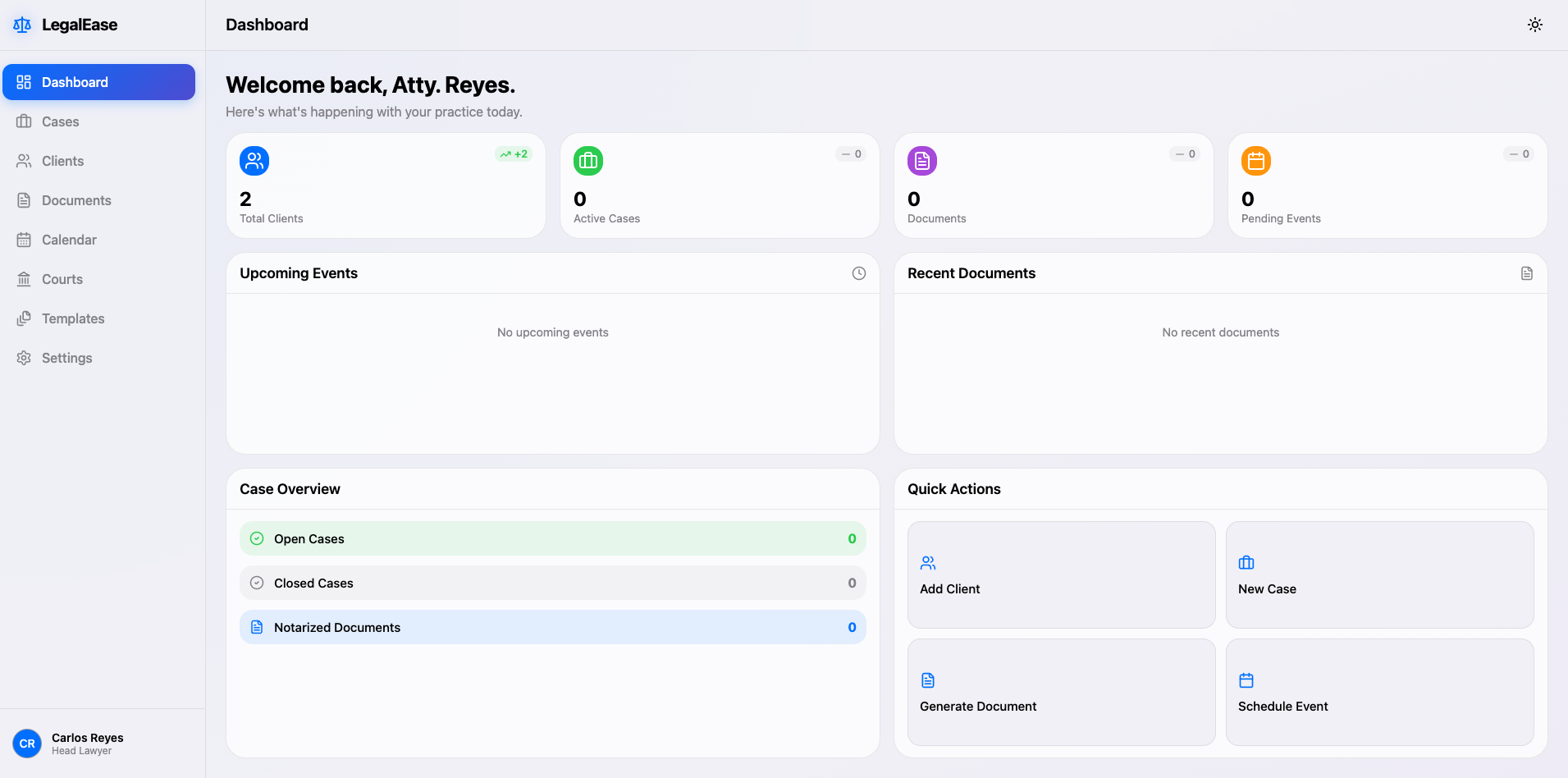
Task: Click the green Active Cases briefcase icon
Action: coord(588,161)
